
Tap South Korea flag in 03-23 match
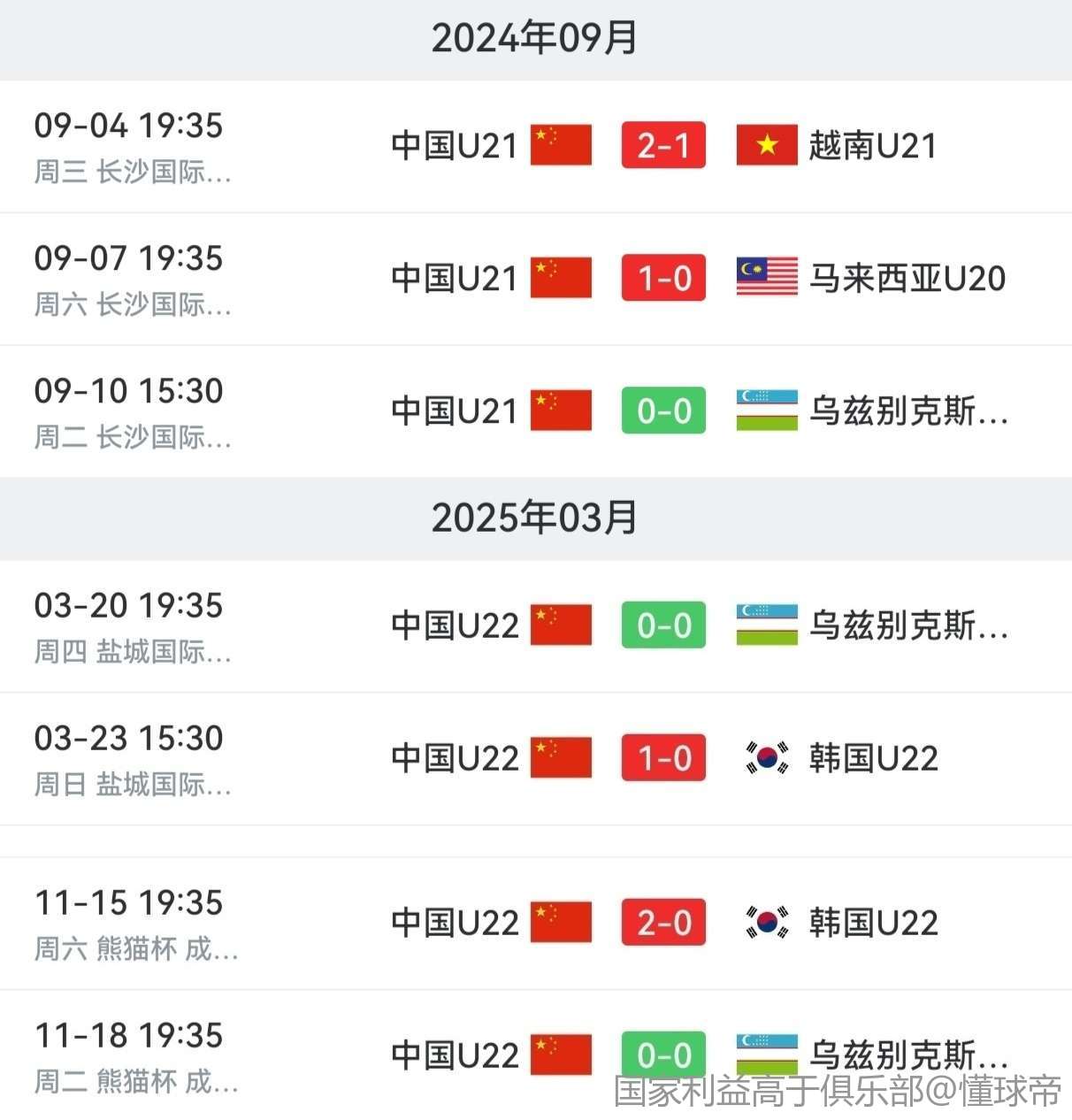[x=766, y=758]
